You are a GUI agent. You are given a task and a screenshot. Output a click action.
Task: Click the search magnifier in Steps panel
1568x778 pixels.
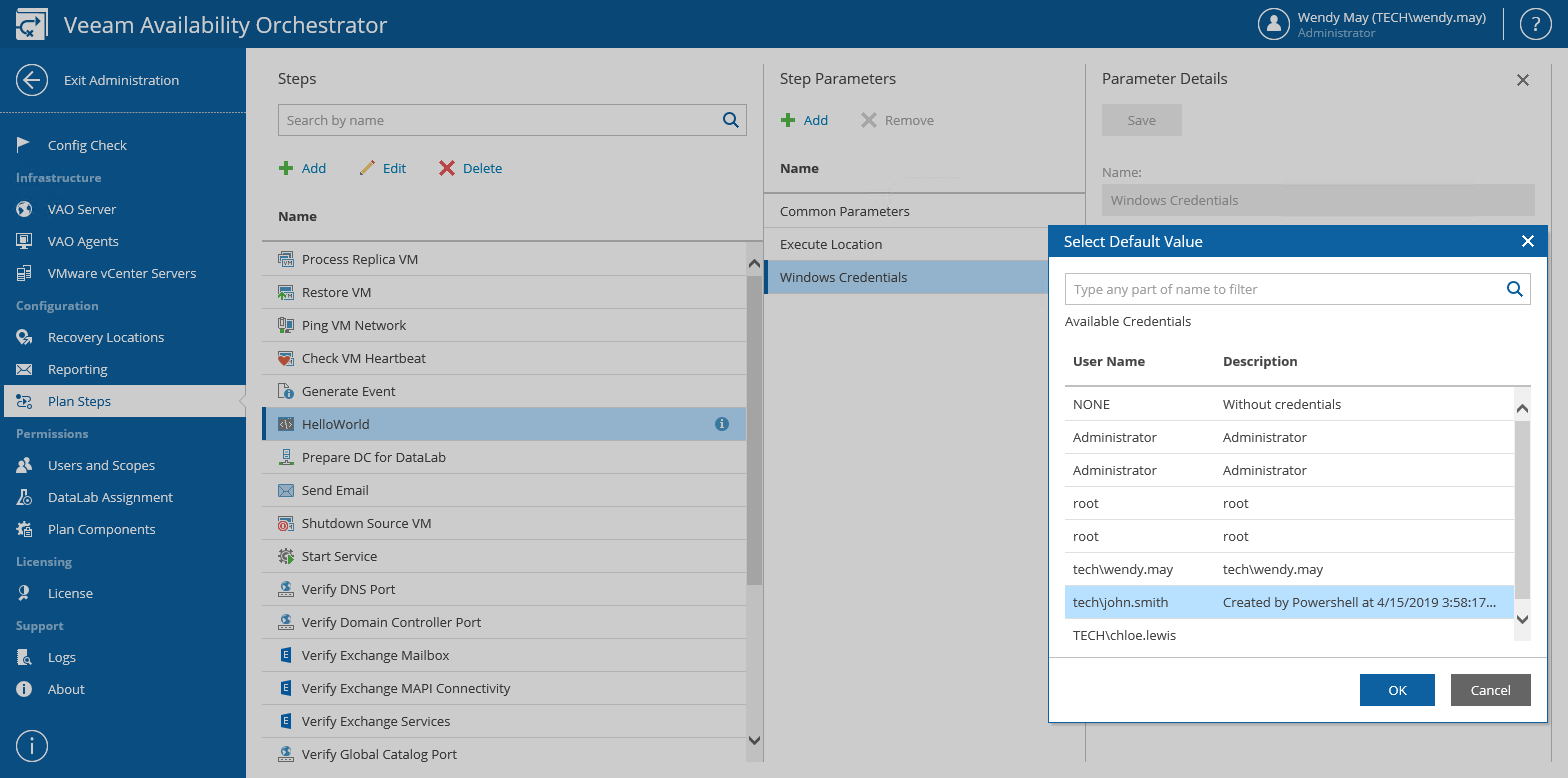(730, 120)
